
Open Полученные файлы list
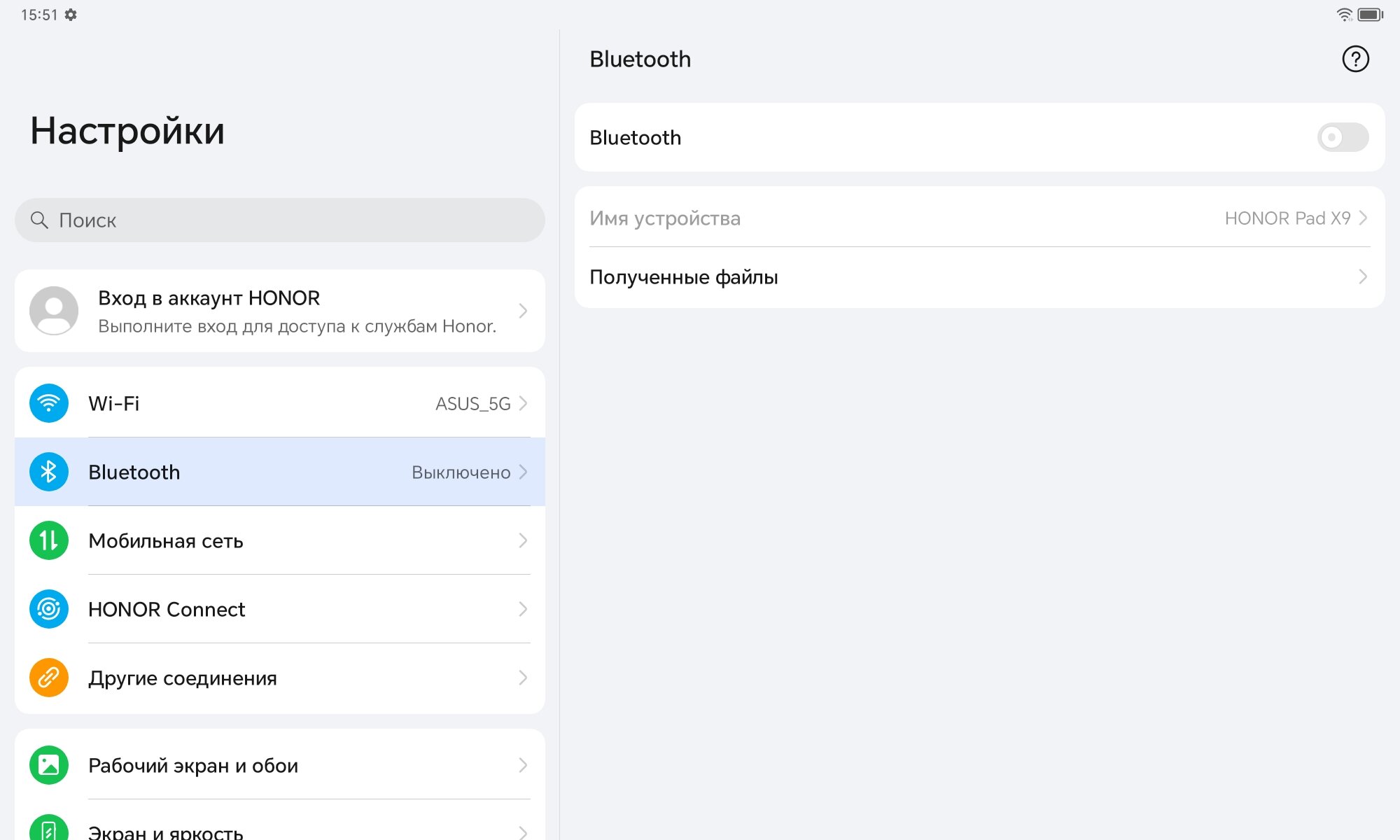pos(980,276)
